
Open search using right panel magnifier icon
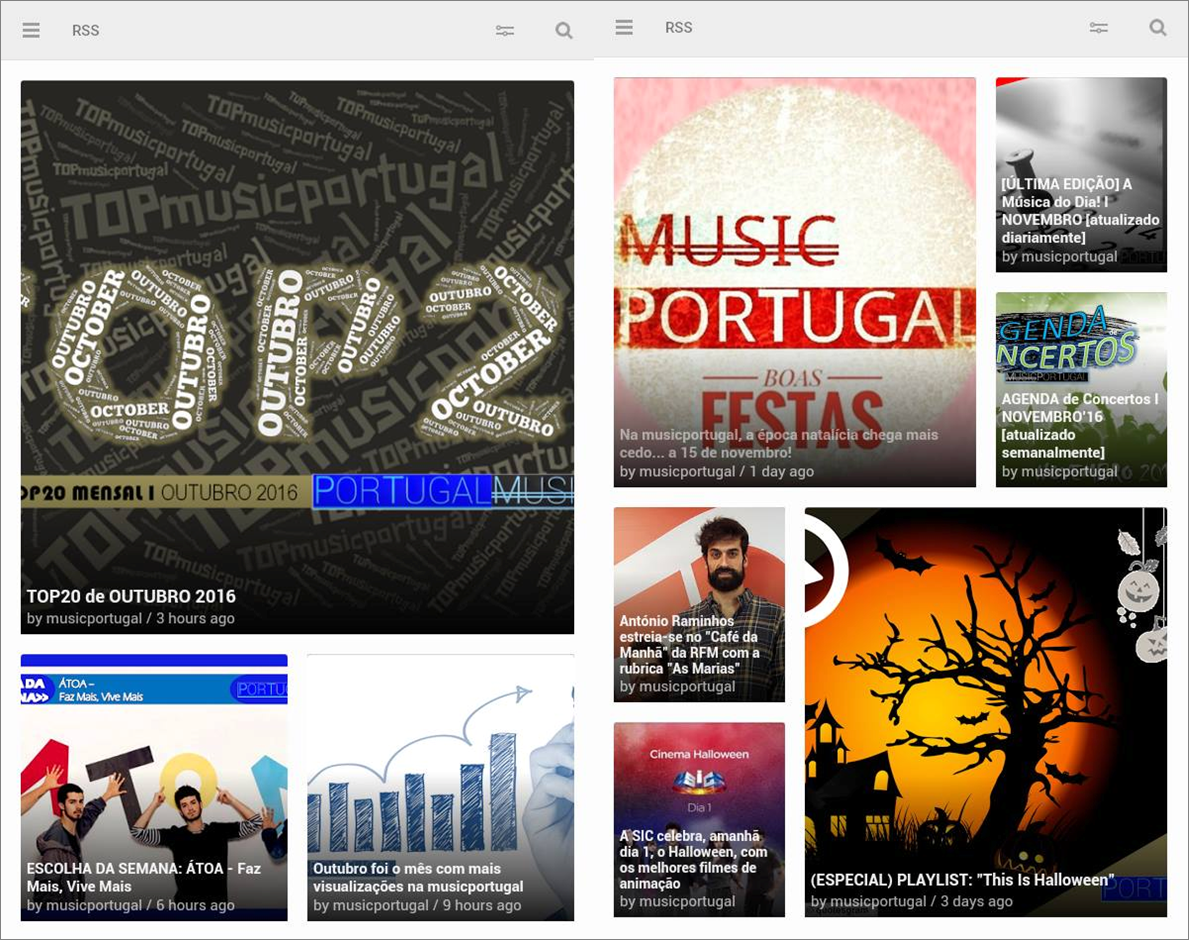point(1157,28)
